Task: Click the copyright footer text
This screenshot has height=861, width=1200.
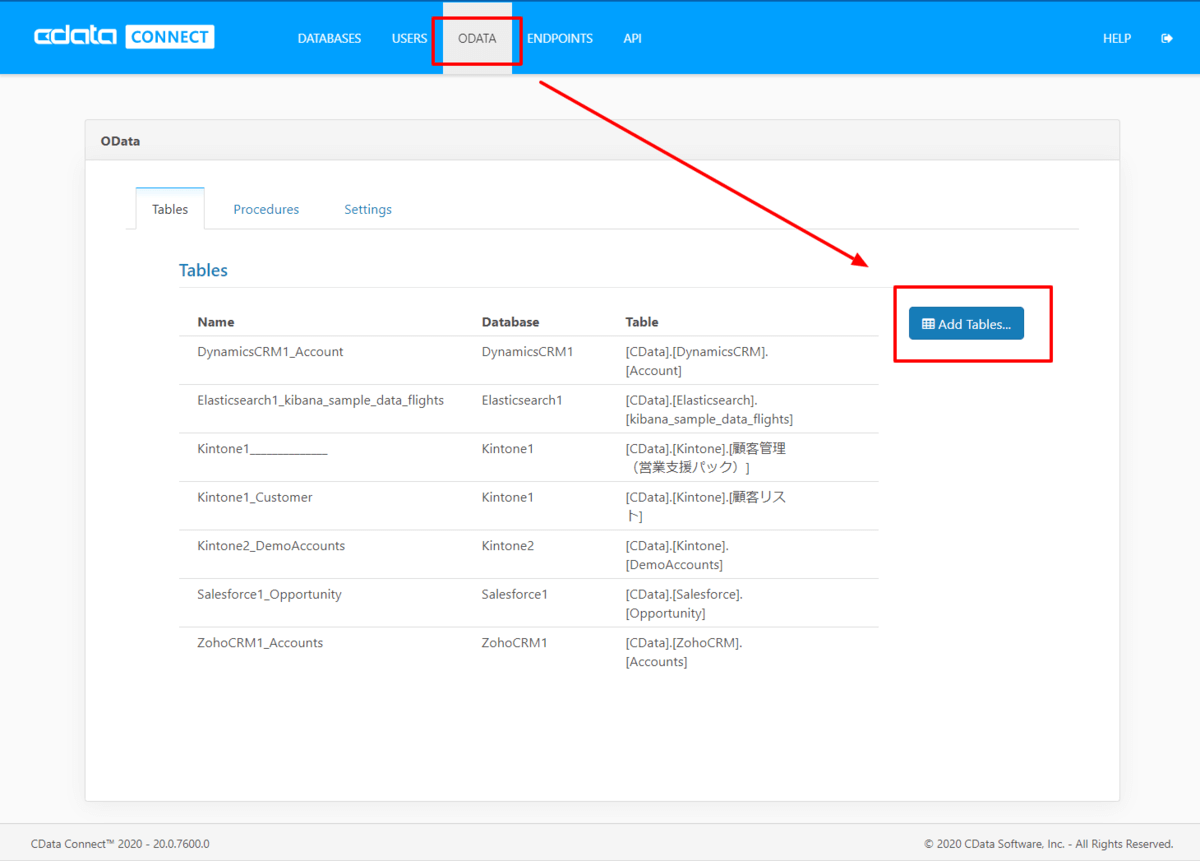Action: coord(1049,844)
